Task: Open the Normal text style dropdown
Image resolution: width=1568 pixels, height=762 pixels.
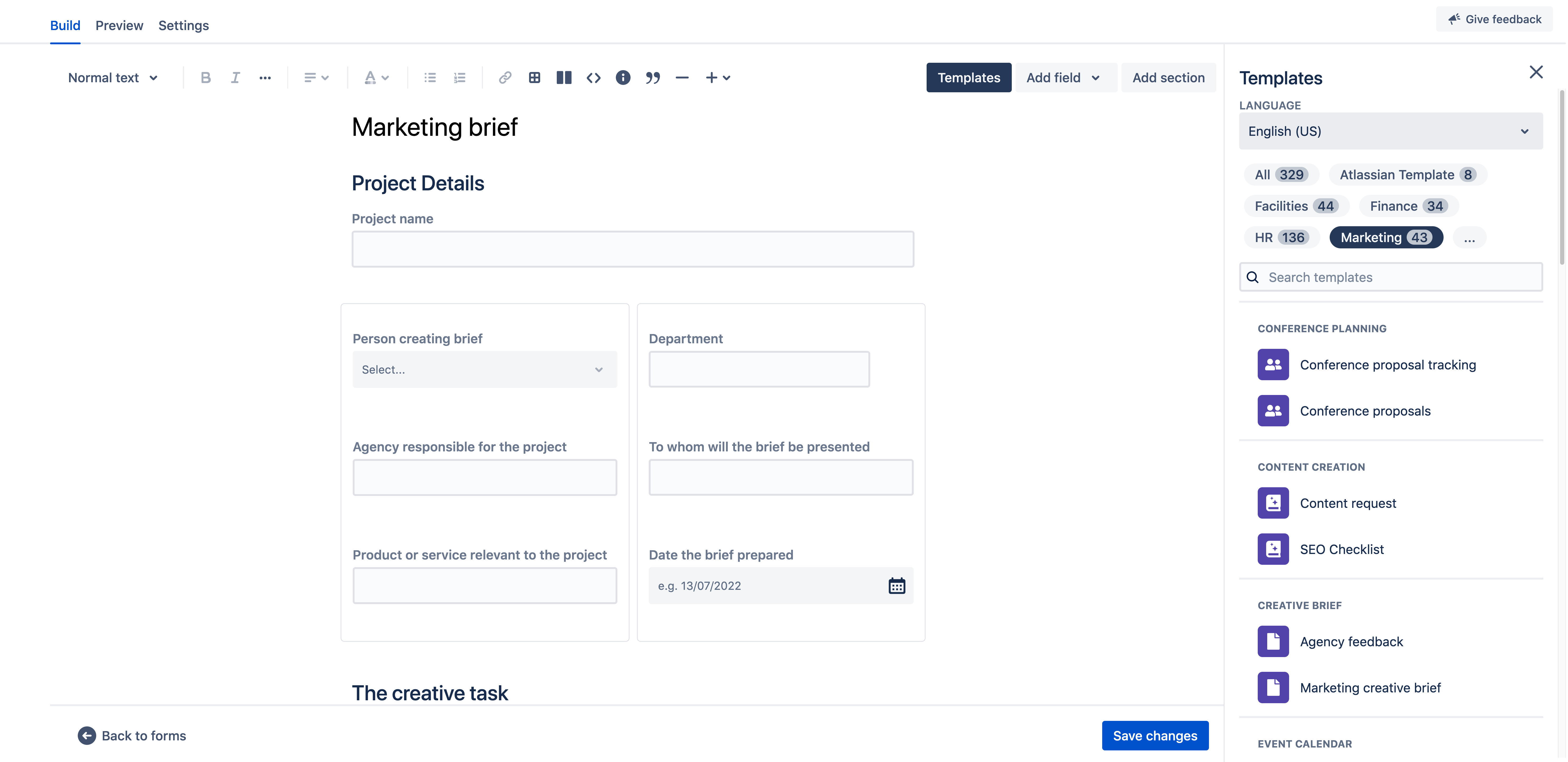Action: click(x=113, y=77)
